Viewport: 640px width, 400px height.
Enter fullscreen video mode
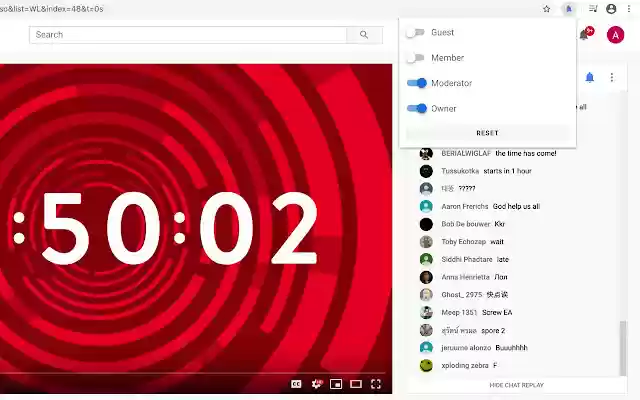376,384
